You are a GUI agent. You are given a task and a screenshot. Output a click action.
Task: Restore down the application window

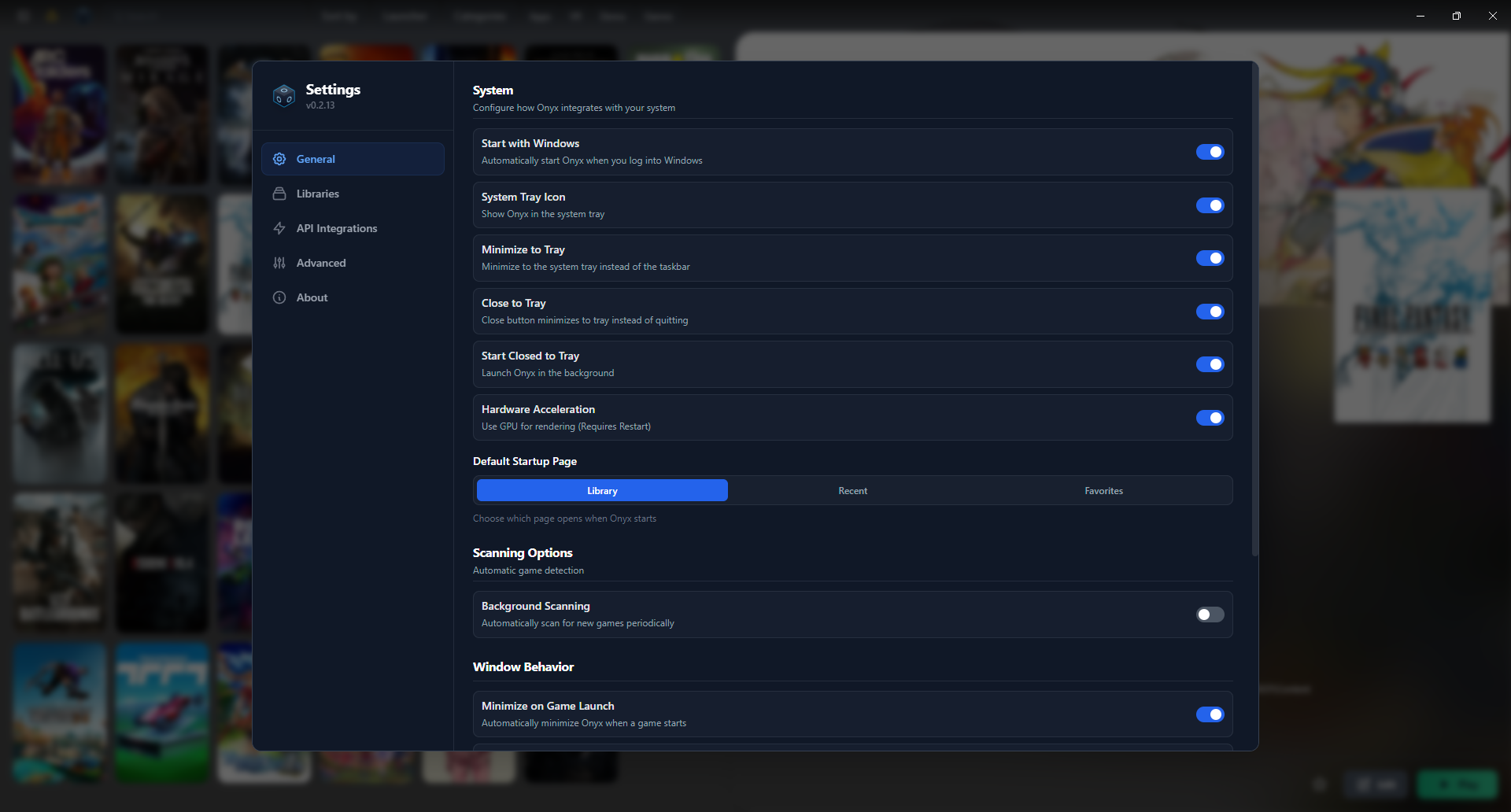[x=1456, y=16]
